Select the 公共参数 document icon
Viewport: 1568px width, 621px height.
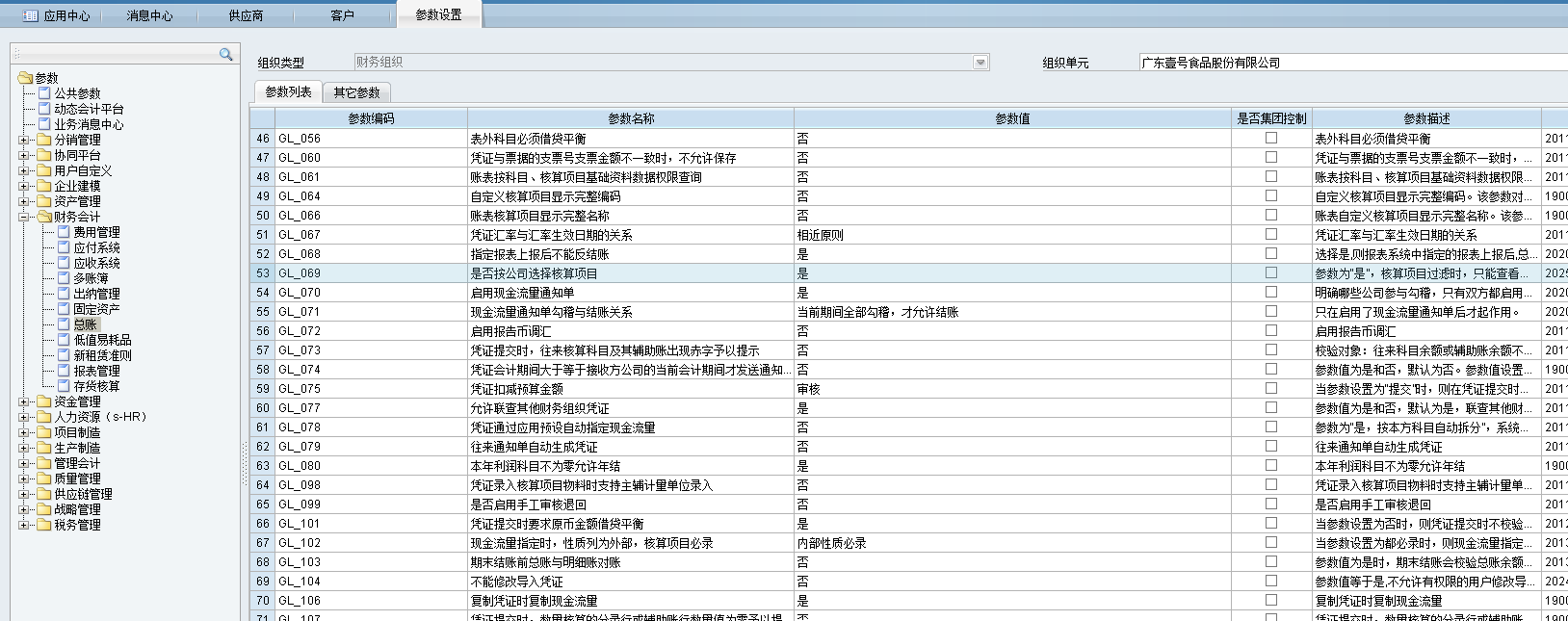click(44, 93)
